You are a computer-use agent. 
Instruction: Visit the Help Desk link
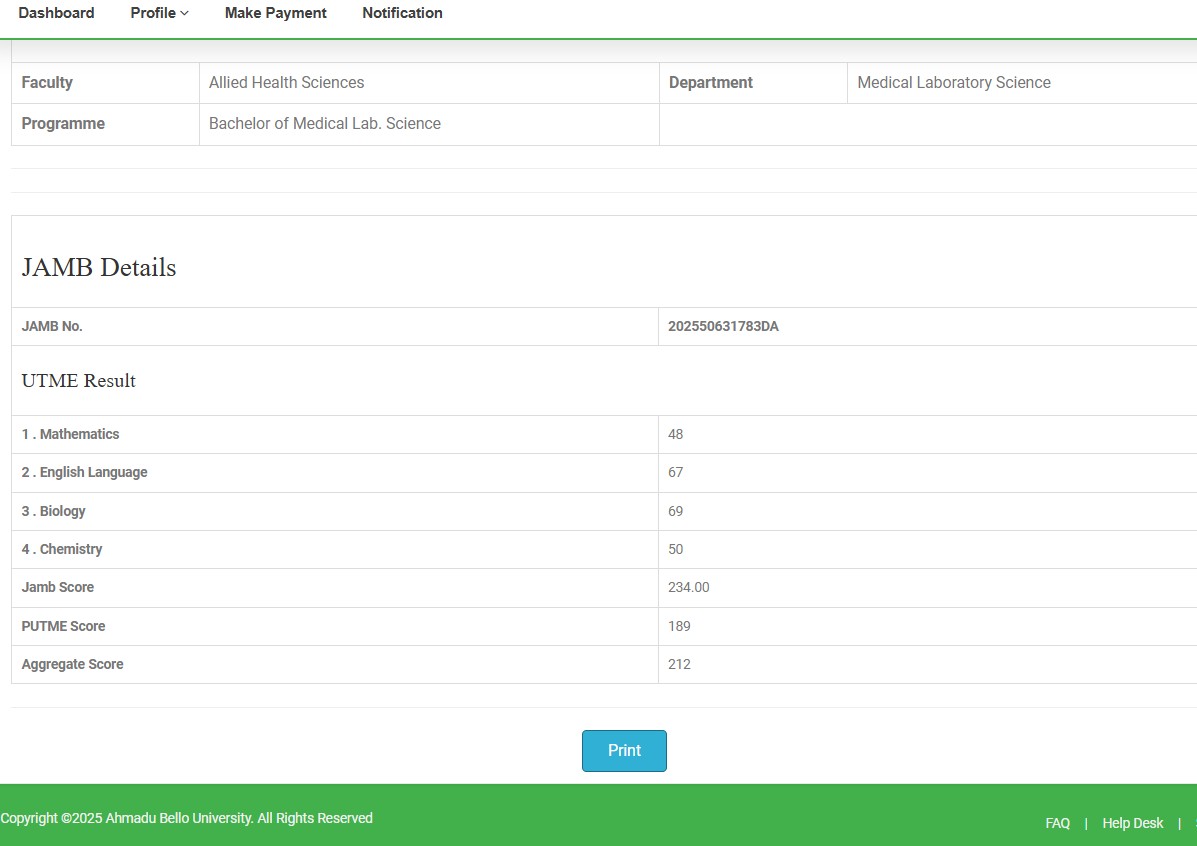1132,823
